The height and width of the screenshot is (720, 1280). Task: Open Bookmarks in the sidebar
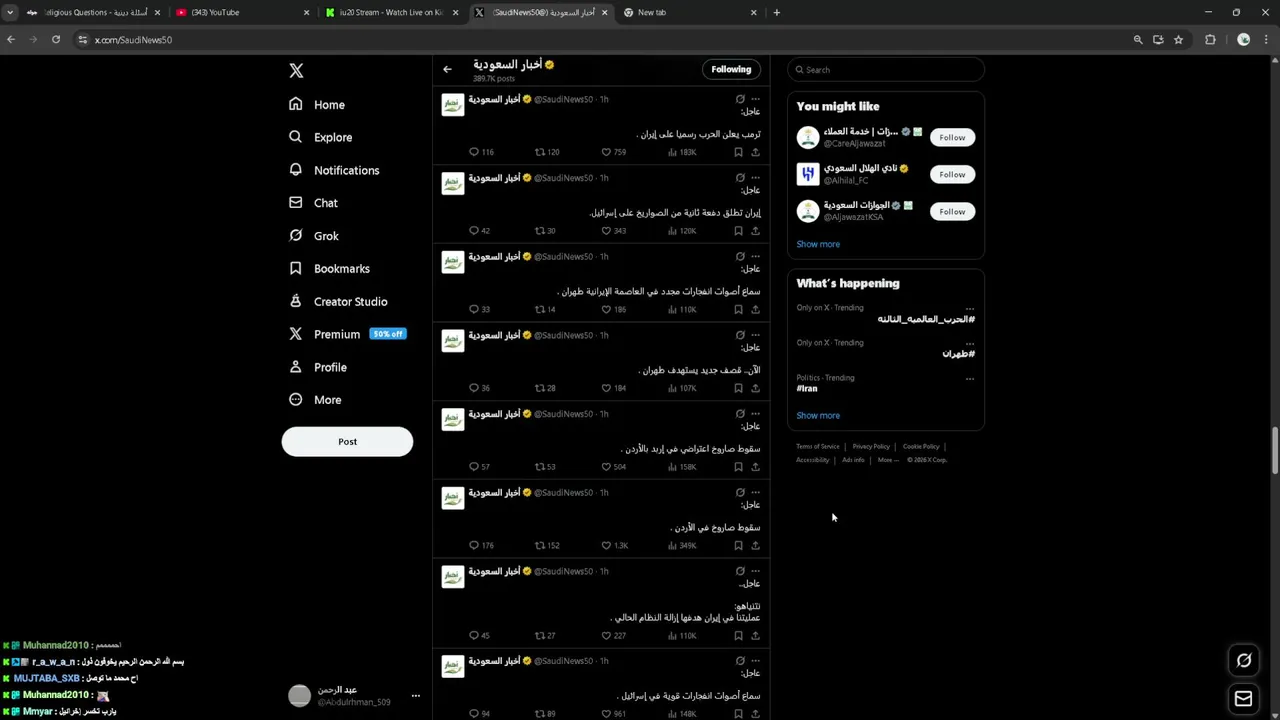click(329, 269)
